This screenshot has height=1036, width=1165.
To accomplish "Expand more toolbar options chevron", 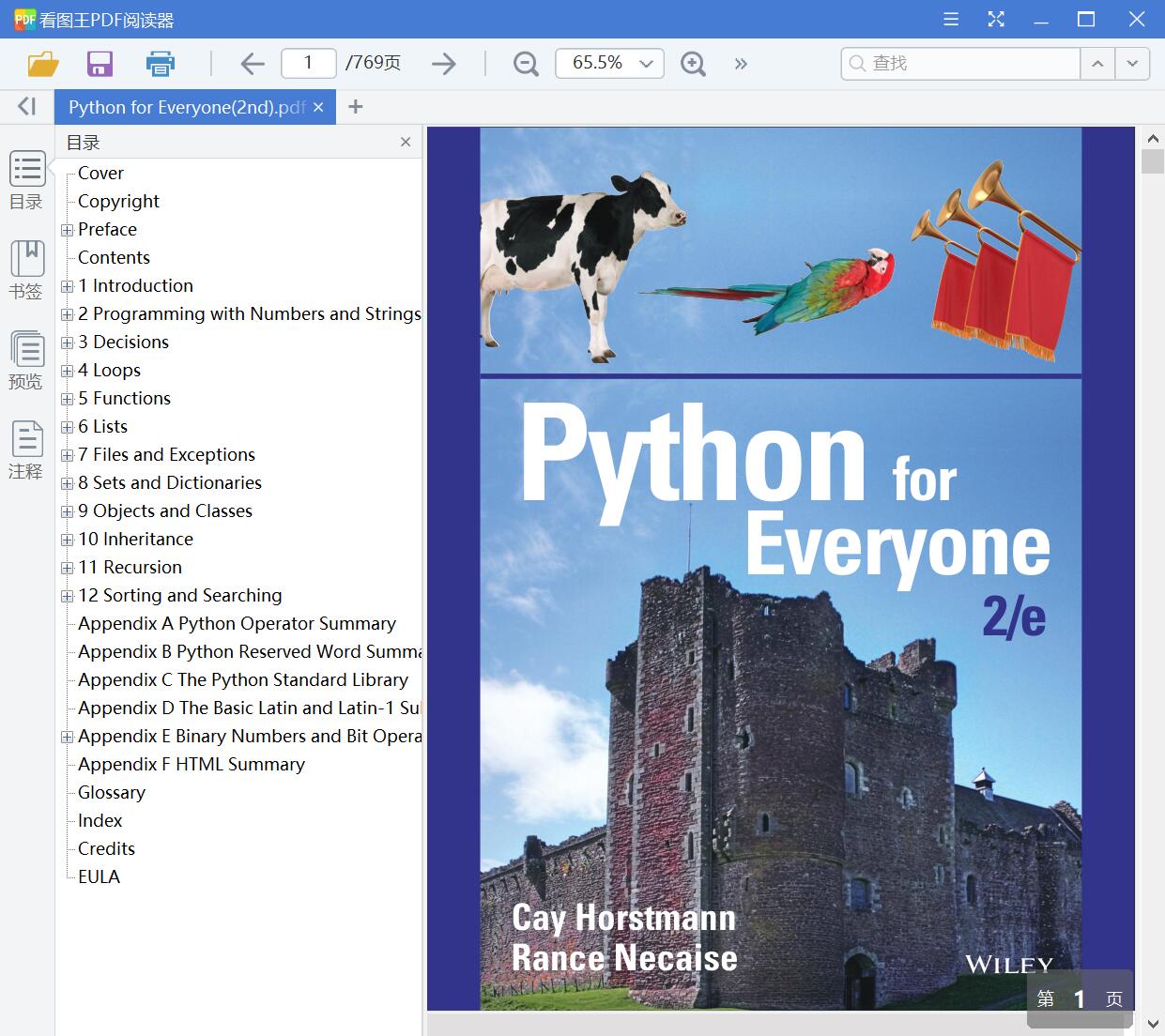I will (x=741, y=64).
